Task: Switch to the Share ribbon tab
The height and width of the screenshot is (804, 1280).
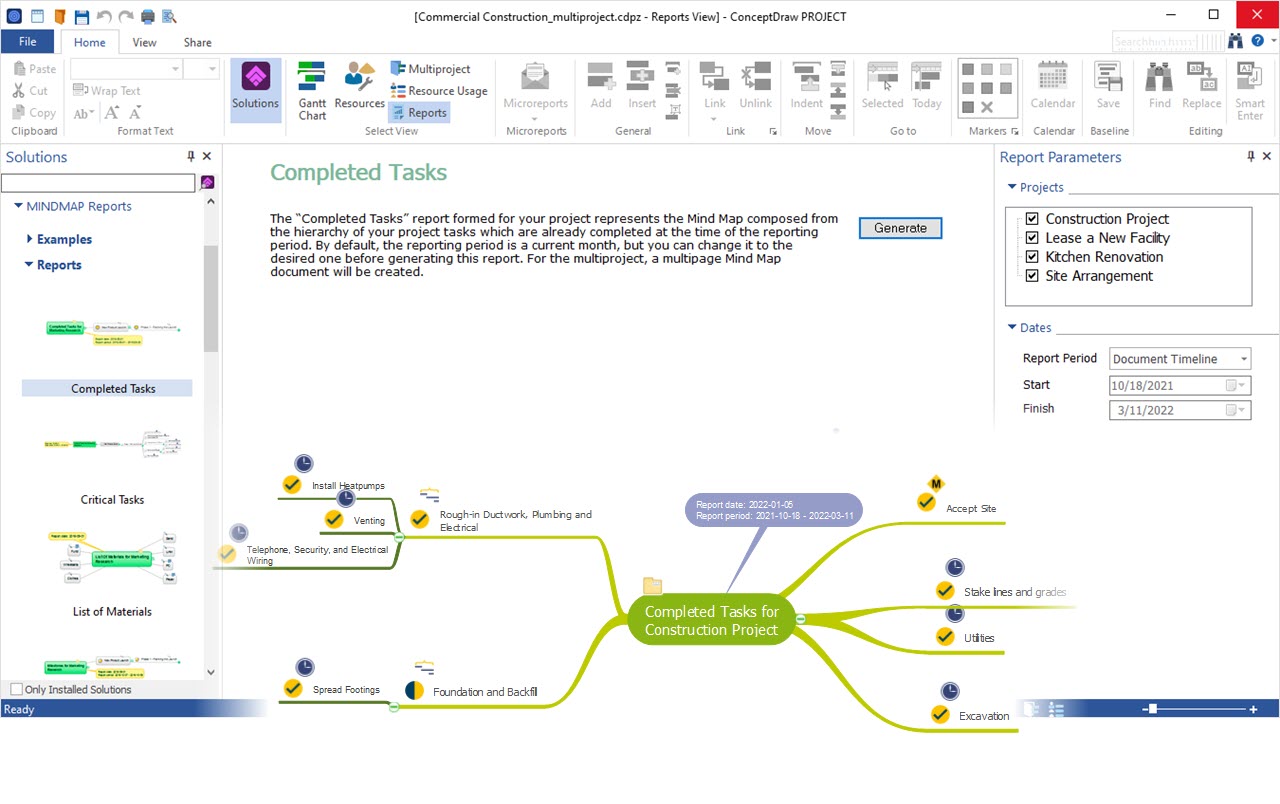Action: coord(198,42)
